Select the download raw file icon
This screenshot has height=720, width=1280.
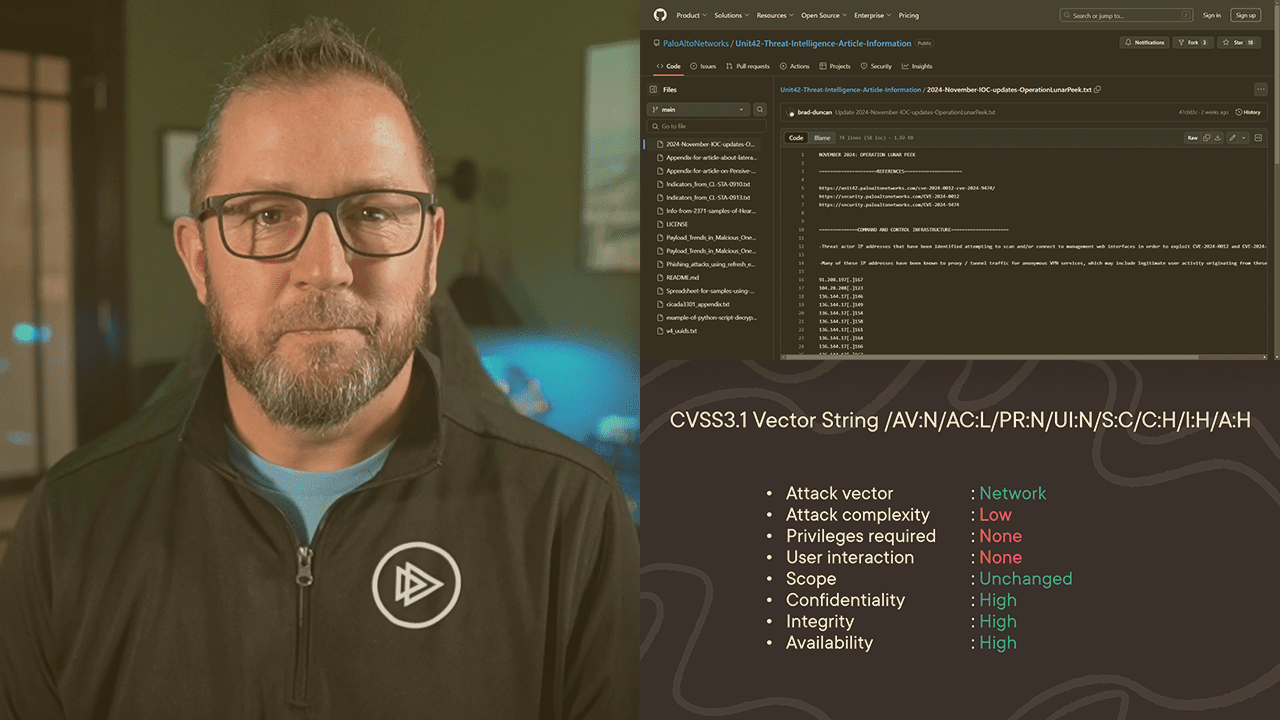(1218, 137)
